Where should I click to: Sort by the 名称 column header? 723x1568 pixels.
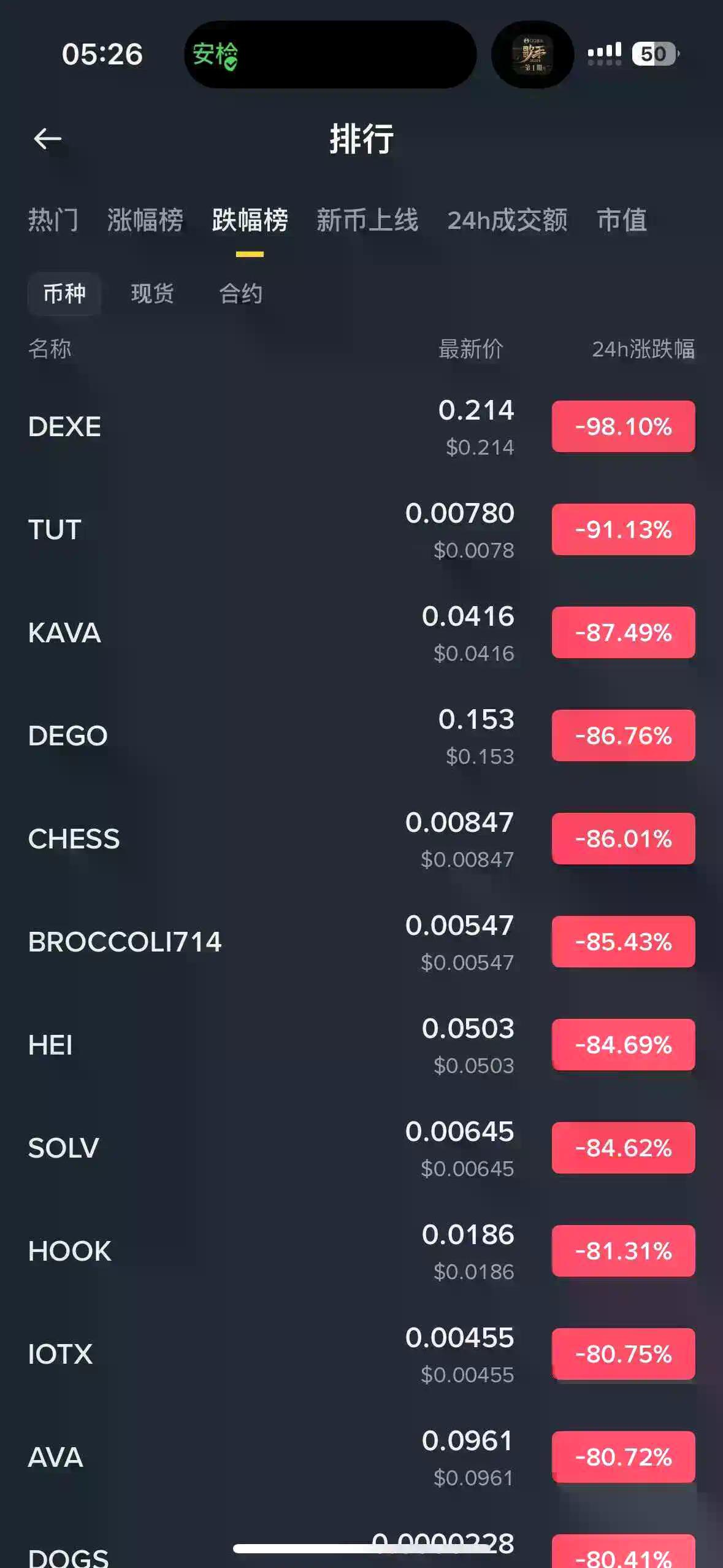point(50,349)
